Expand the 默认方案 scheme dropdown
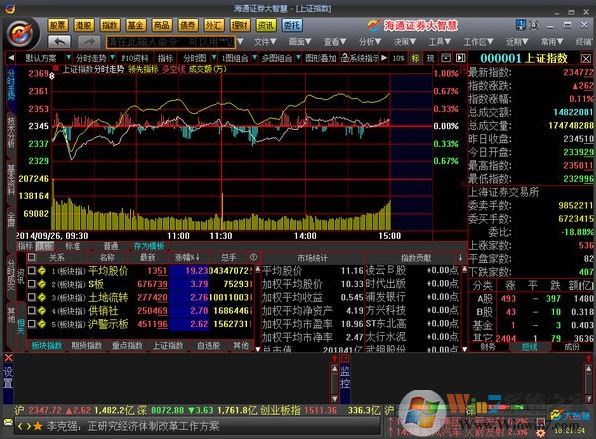The height and width of the screenshot is (439, 596). pyautogui.click(x=68, y=58)
